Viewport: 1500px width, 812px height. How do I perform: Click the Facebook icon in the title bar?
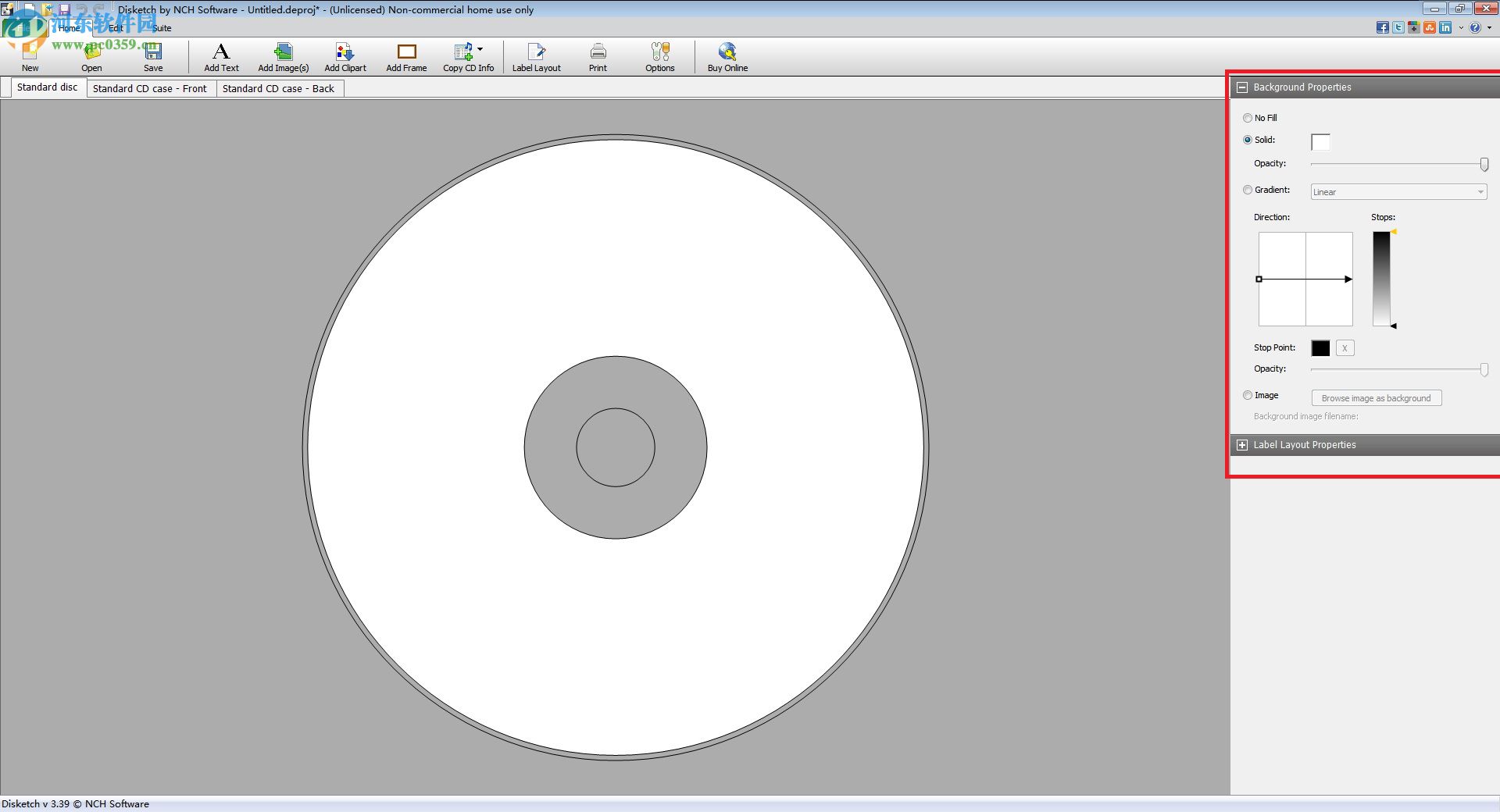(x=1383, y=27)
